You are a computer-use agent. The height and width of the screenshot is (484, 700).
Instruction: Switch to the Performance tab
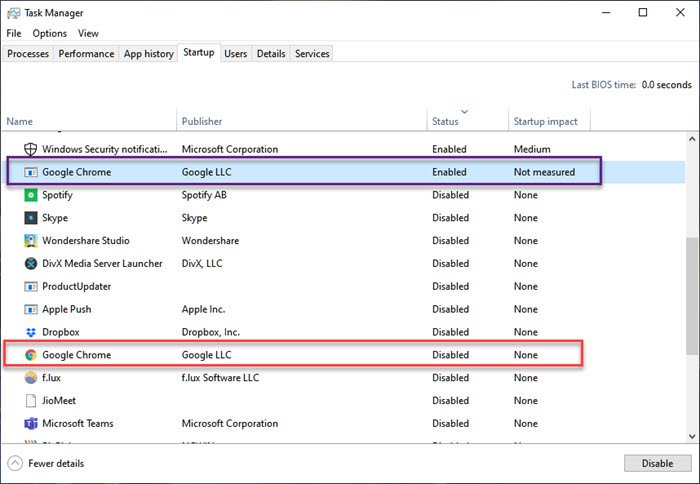[86, 54]
